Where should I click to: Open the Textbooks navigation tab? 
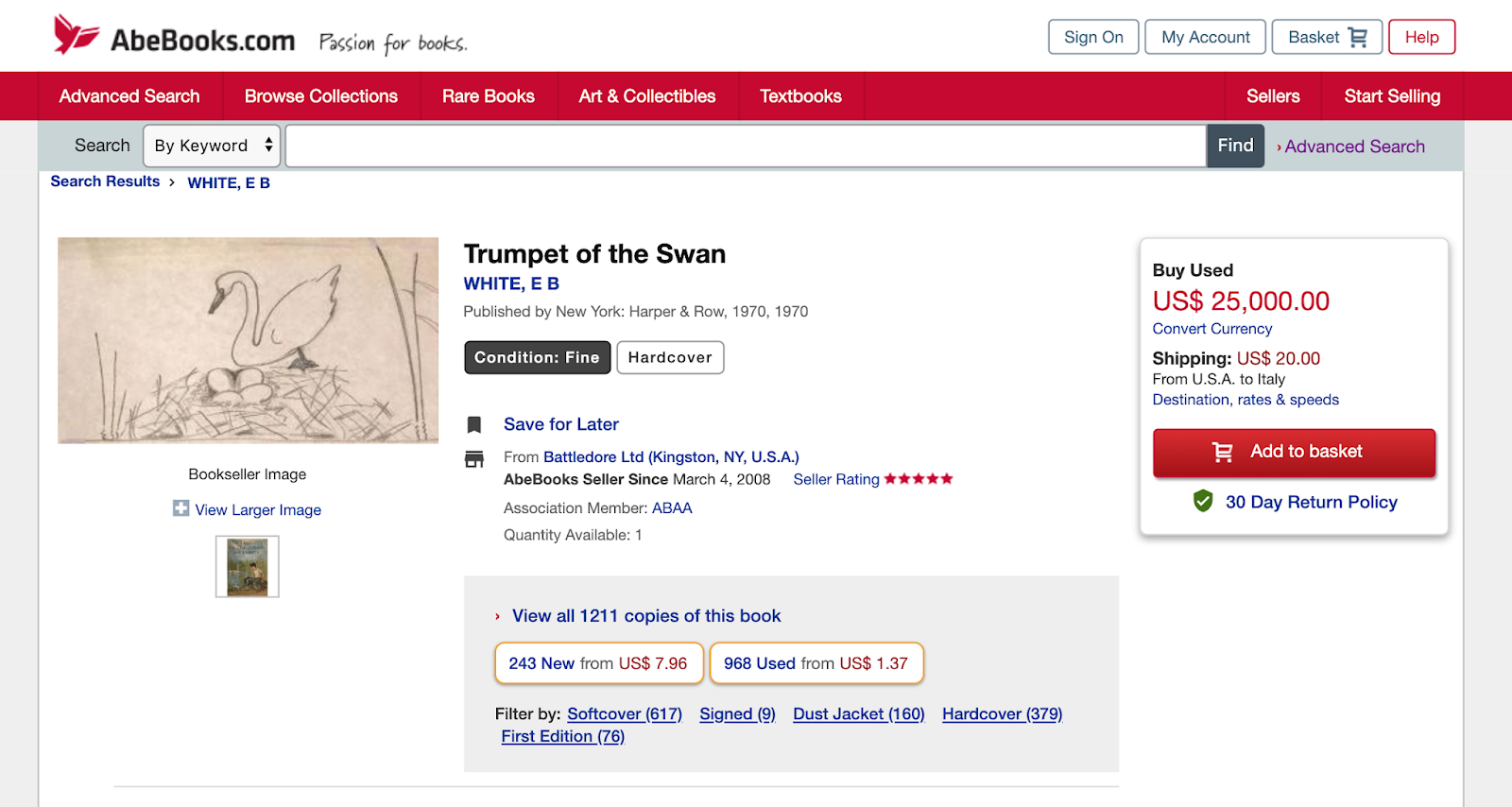(799, 96)
